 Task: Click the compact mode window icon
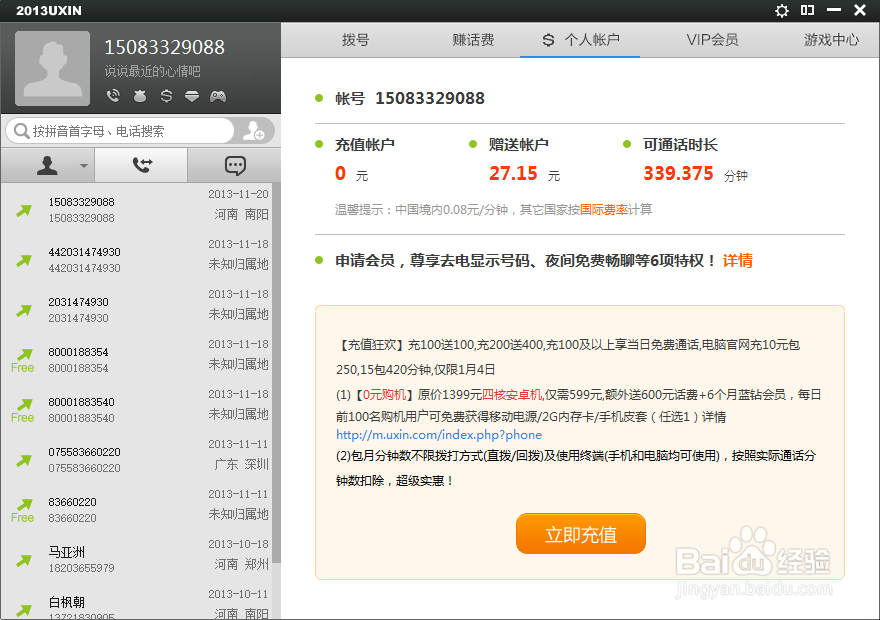click(x=807, y=10)
